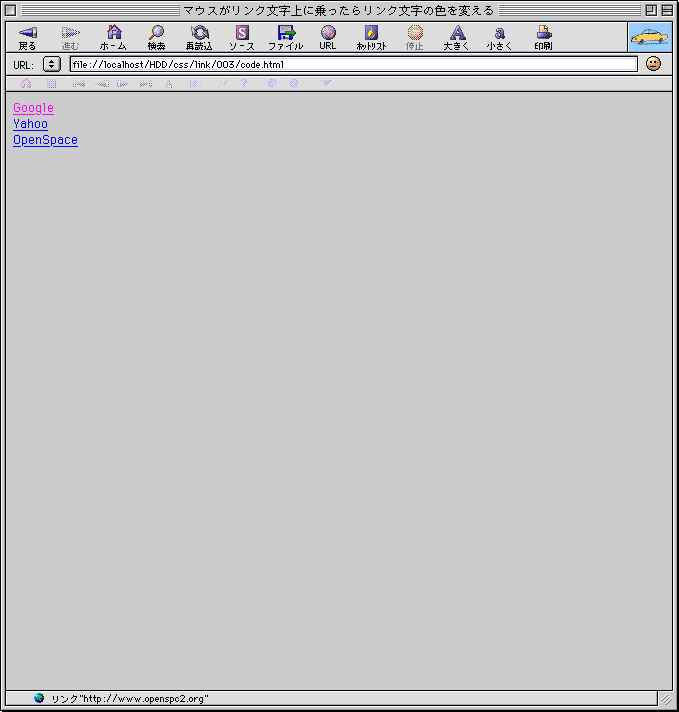The width and height of the screenshot is (679, 712).
Task: Click the Back (戻る) toolbar button
Action: [27, 38]
